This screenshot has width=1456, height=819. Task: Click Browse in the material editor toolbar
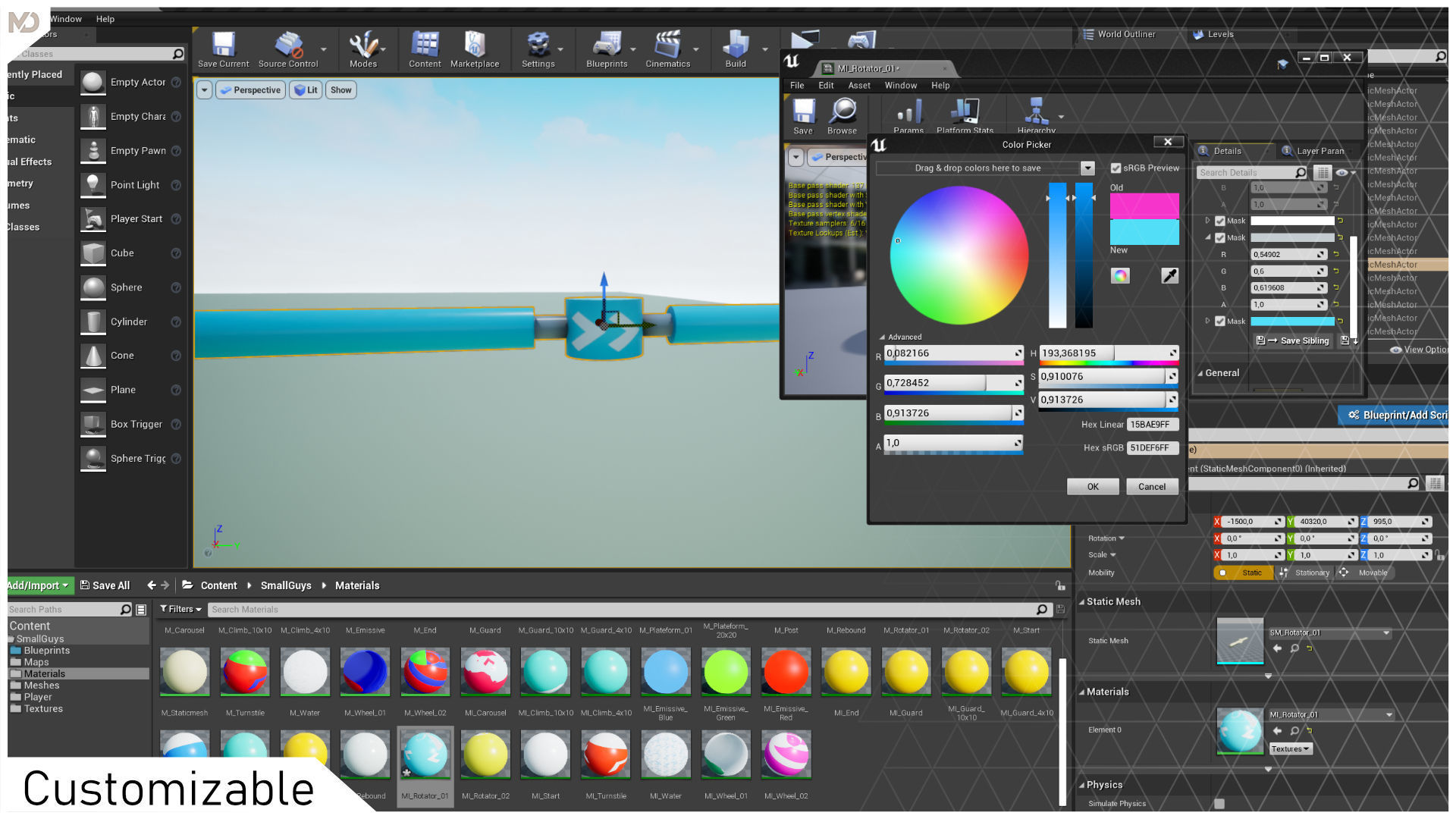pos(842,114)
